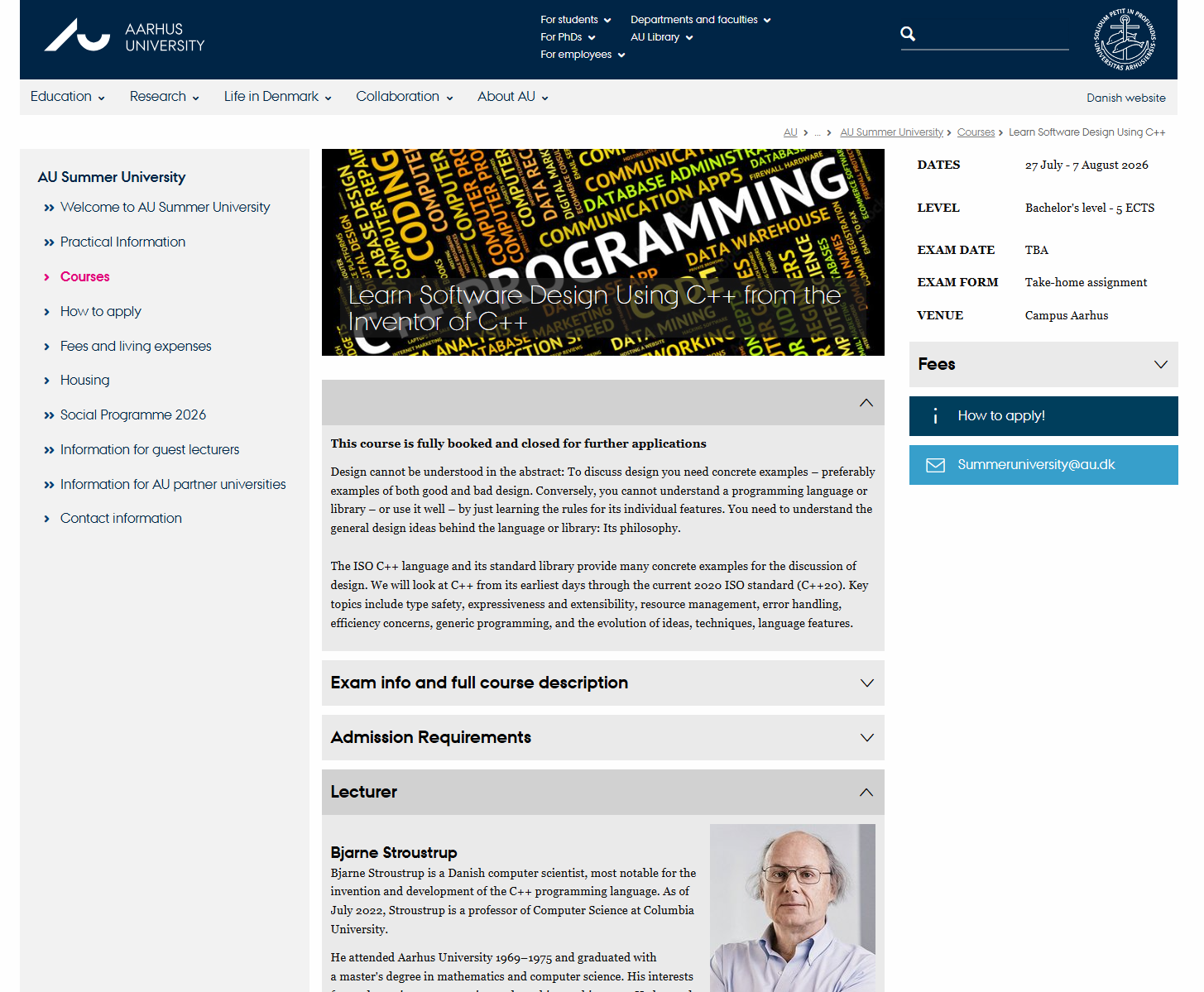1204x992 pixels.
Task: Open Information for guest lecturers
Action: pos(150,450)
